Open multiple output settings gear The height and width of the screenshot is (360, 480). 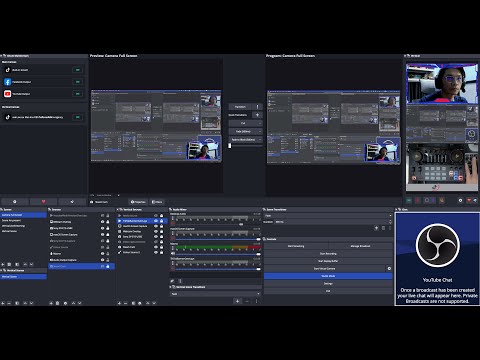click(15, 202)
